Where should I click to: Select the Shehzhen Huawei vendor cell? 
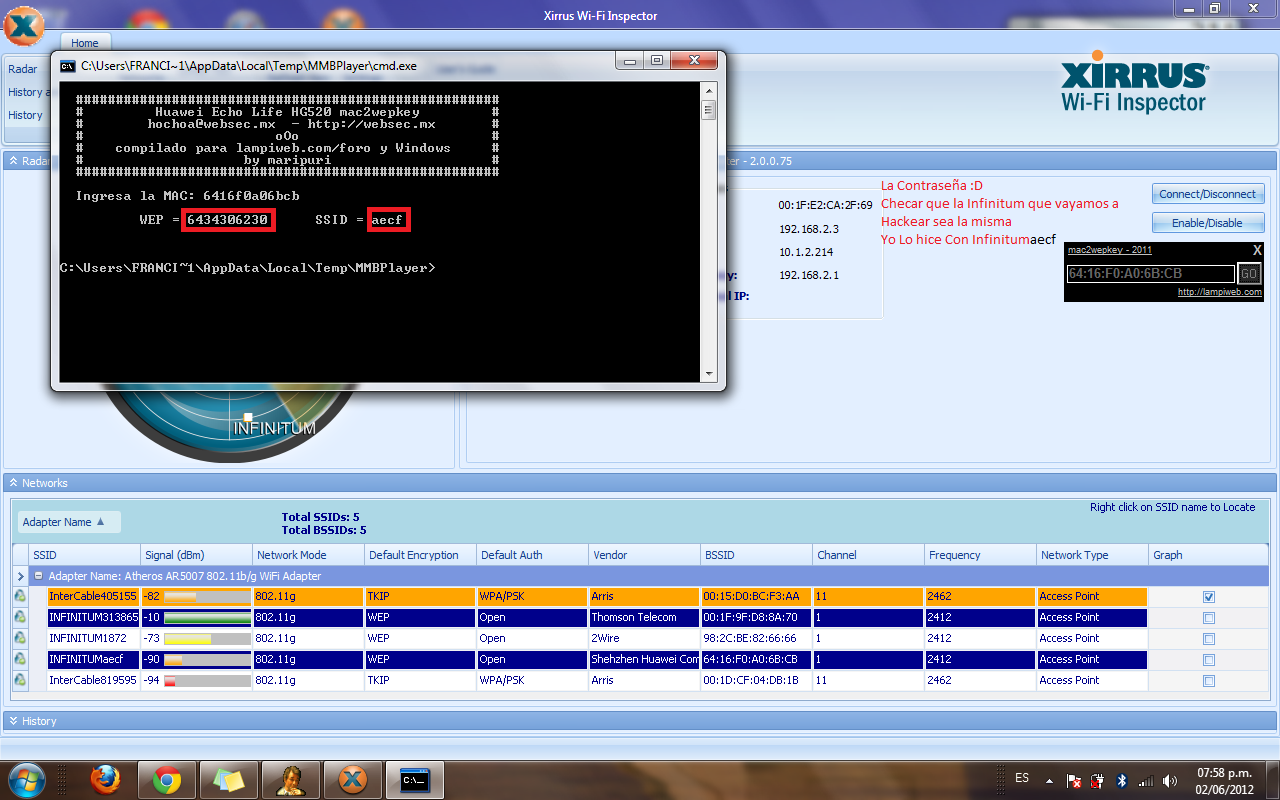pos(644,660)
